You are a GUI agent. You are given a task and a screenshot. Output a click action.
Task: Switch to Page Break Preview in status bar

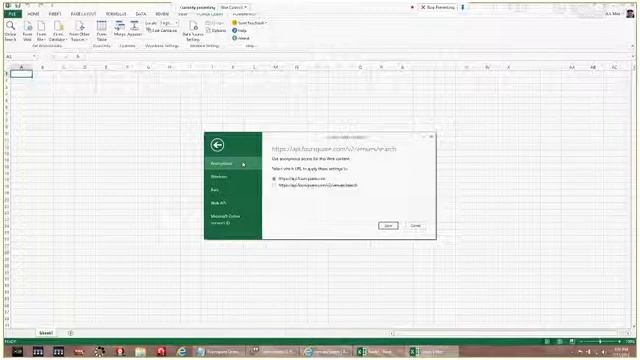572,341
